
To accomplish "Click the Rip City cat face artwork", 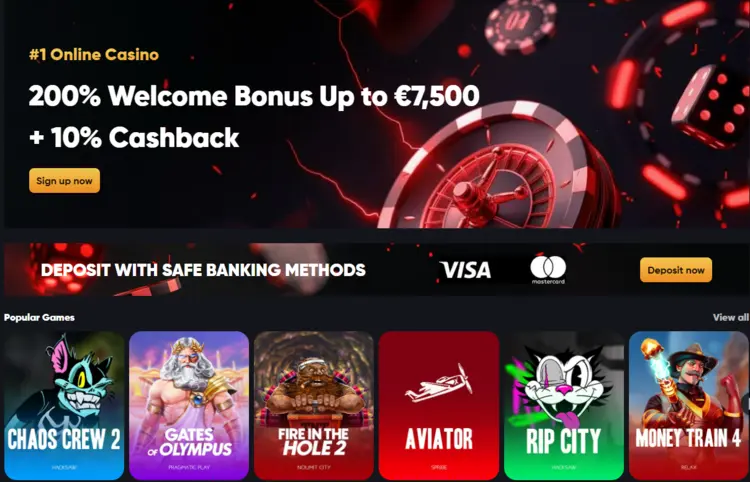I will [564, 386].
